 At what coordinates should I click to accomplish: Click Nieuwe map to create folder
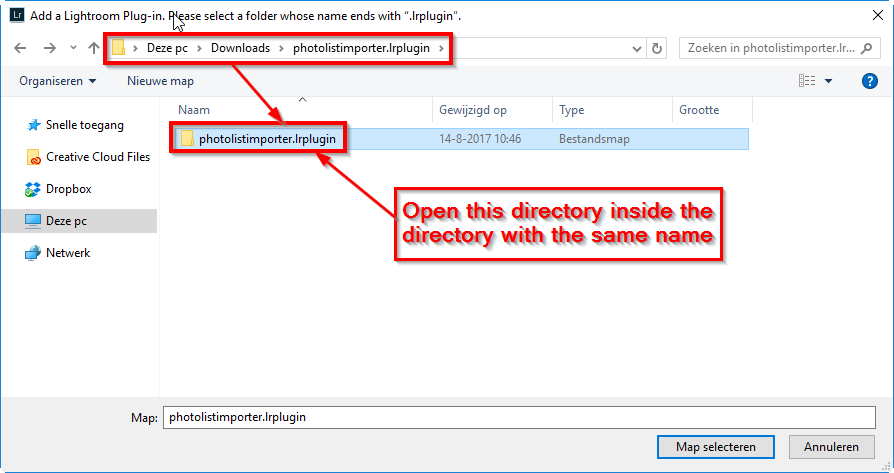tap(160, 81)
